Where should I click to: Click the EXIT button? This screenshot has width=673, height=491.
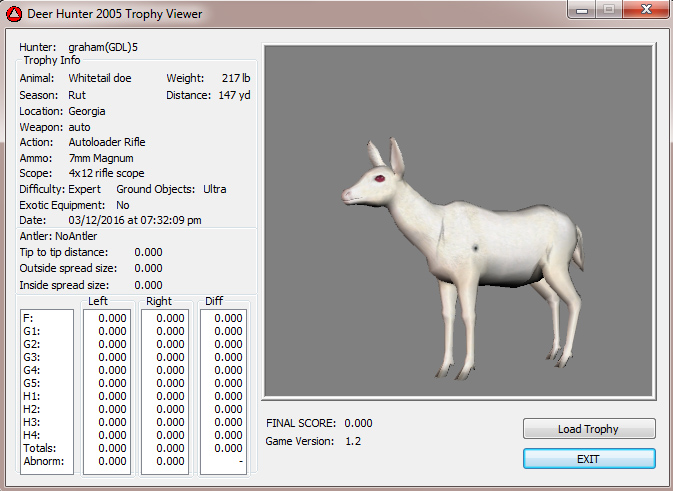pyautogui.click(x=589, y=458)
